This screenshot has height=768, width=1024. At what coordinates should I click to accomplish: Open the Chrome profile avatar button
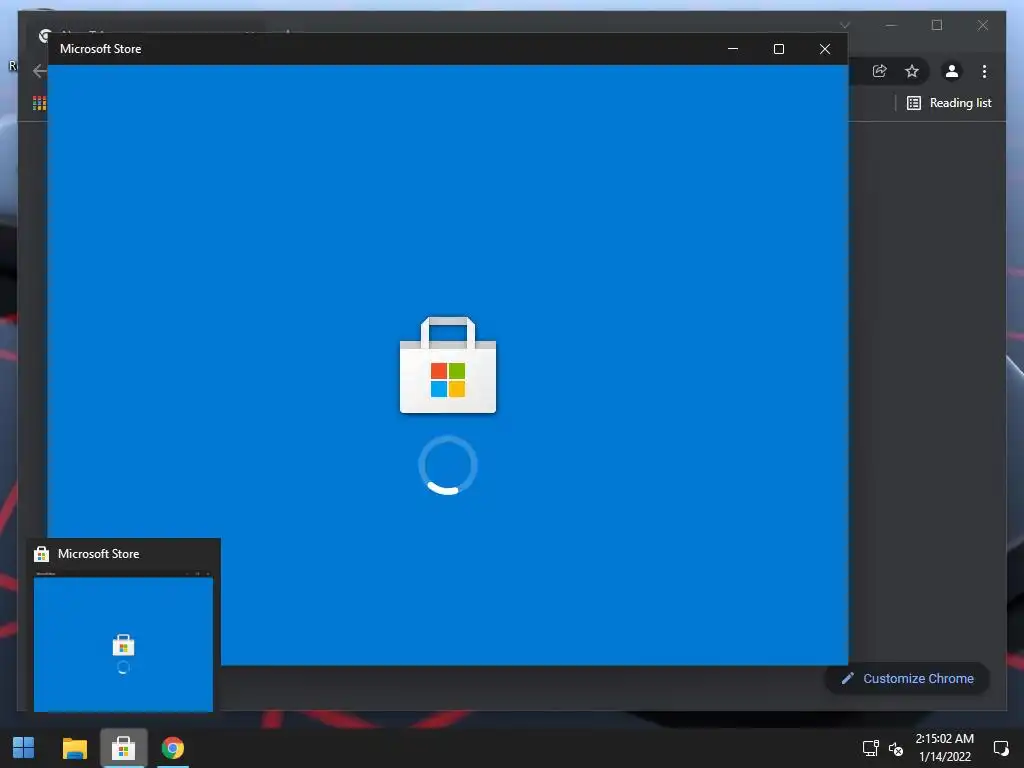click(x=952, y=71)
